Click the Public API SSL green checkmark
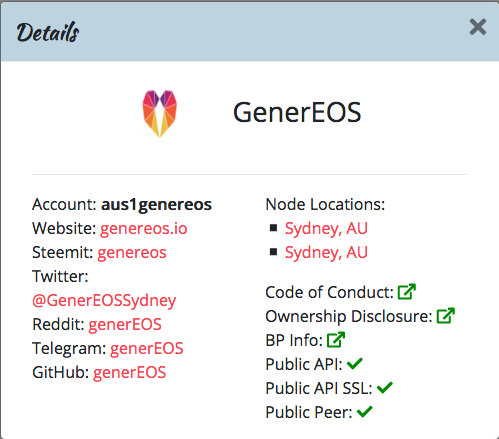 (385, 388)
